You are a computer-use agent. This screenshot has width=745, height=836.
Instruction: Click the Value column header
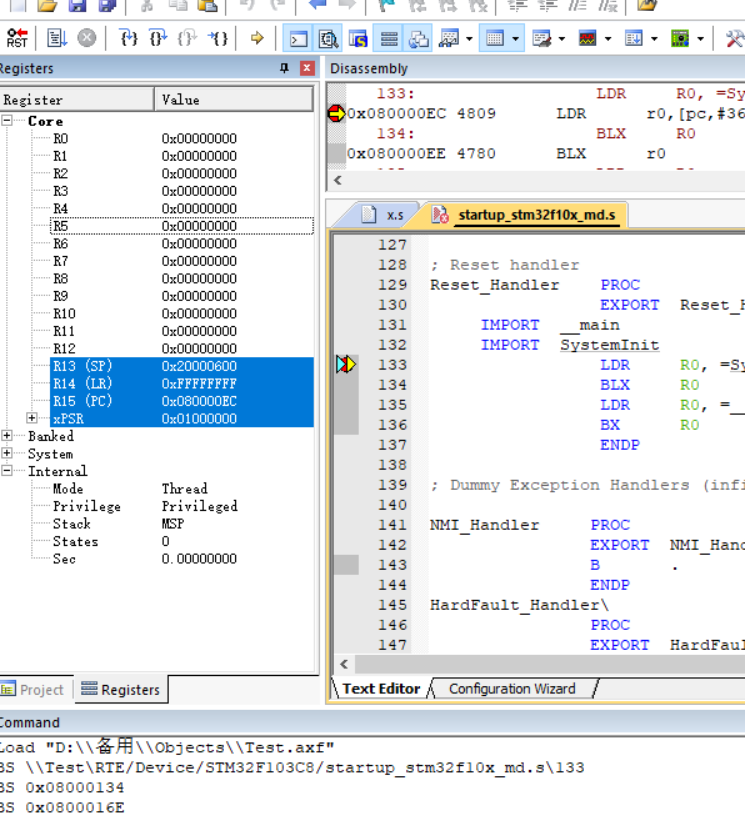pos(234,100)
